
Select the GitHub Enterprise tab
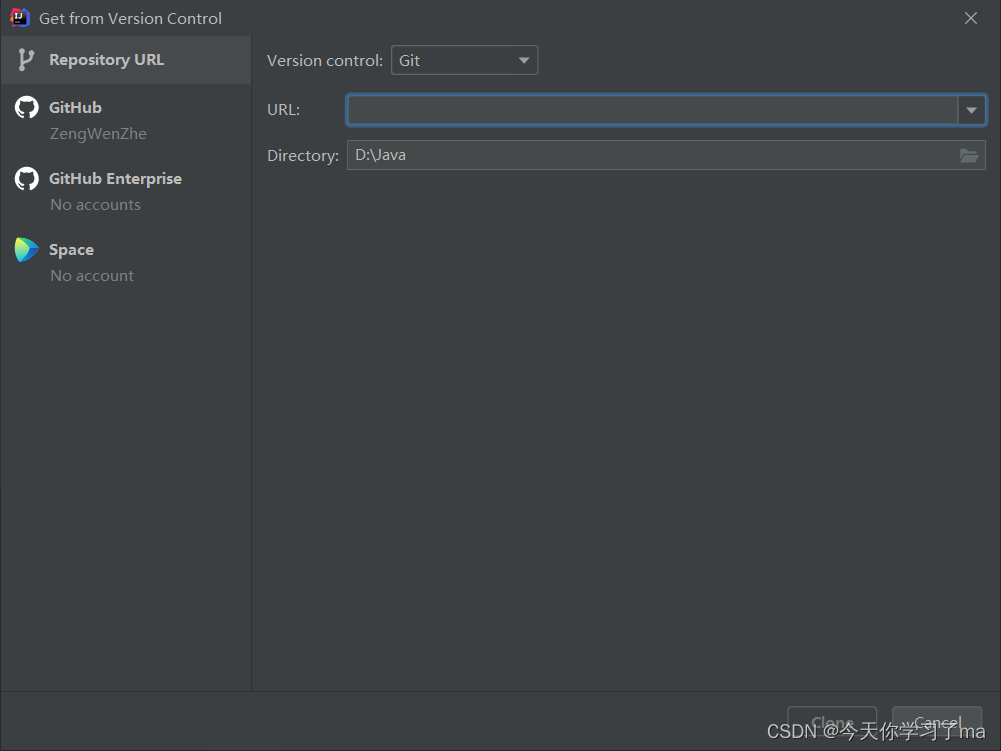[126, 190]
